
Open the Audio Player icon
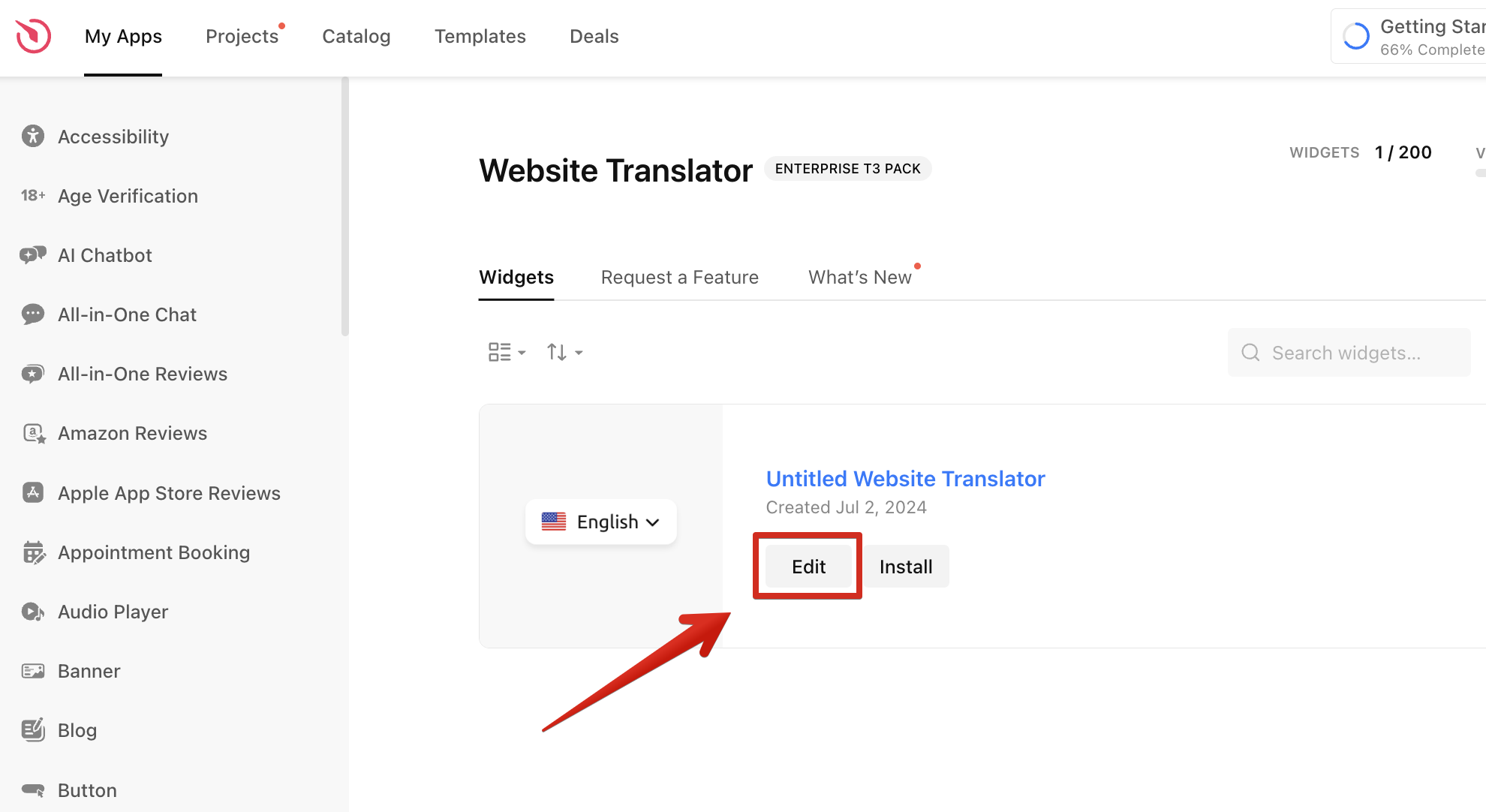pyautogui.click(x=33, y=612)
